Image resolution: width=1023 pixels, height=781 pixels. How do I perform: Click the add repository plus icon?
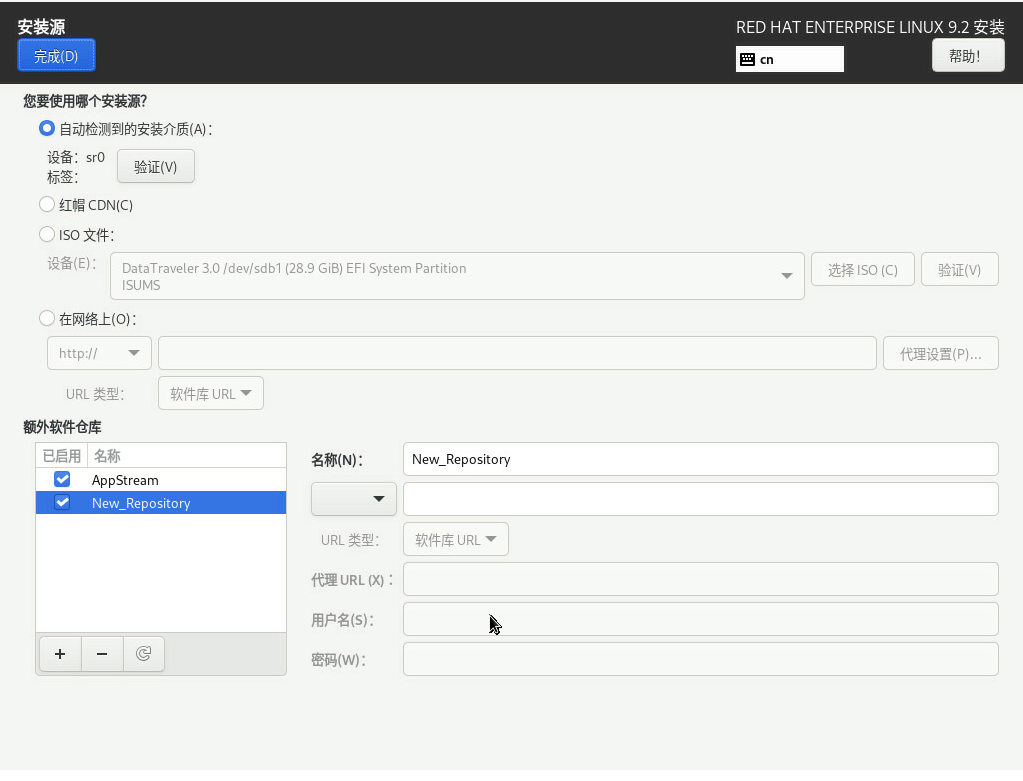(x=60, y=654)
